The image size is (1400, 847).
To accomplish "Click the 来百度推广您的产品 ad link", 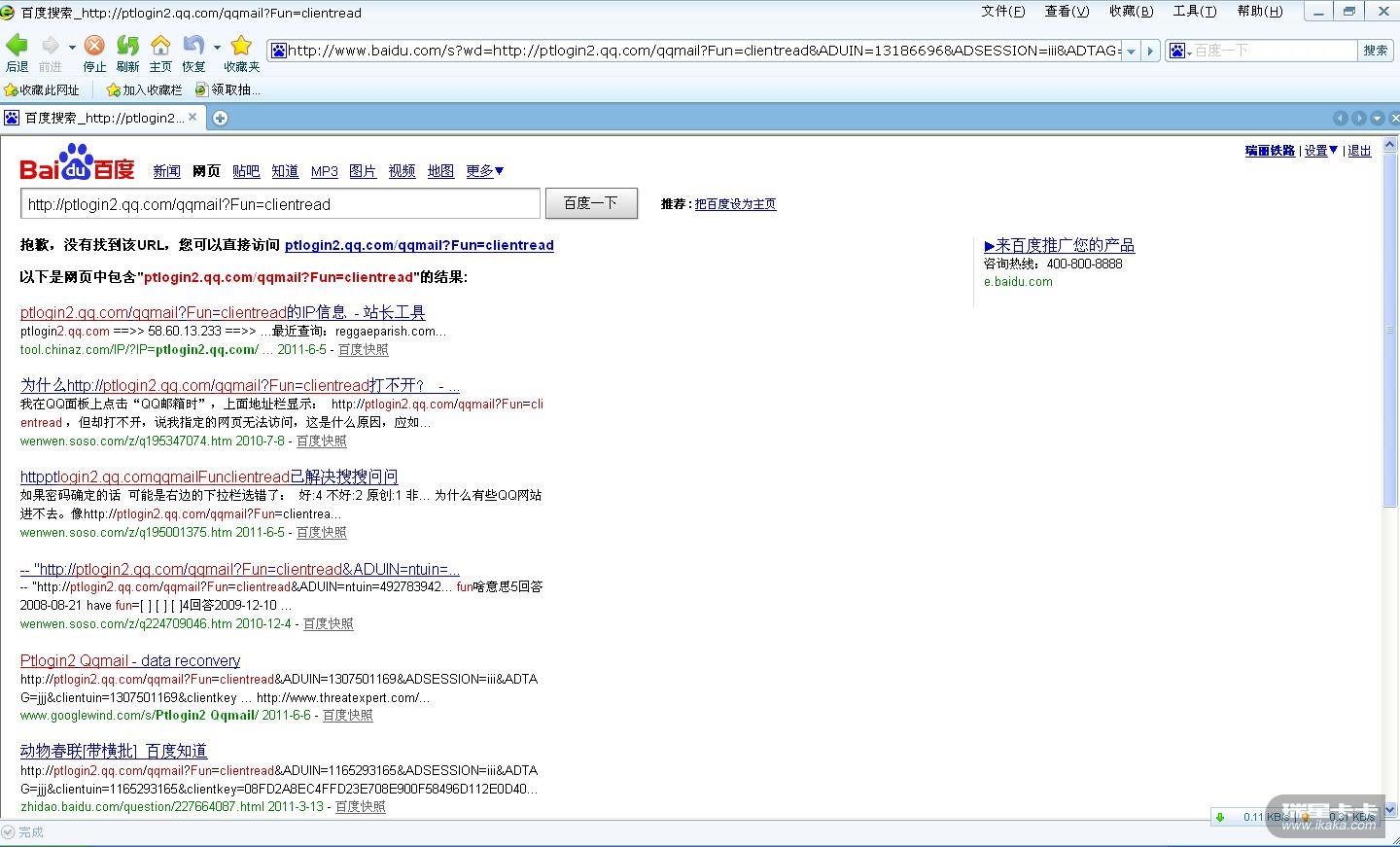I will coord(1059,245).
